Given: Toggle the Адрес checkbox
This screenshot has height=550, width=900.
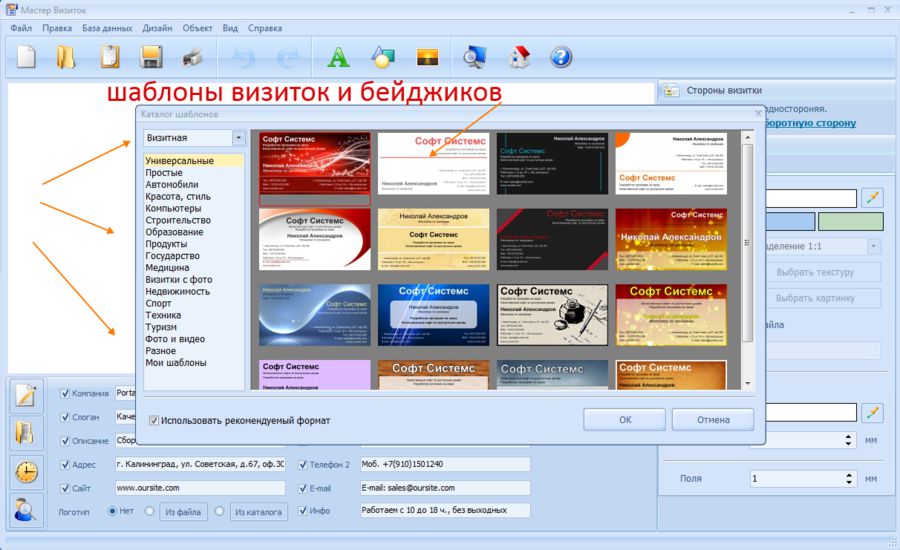Looking at the screenshot, I should pyautogui.click(x=65, y=464).
